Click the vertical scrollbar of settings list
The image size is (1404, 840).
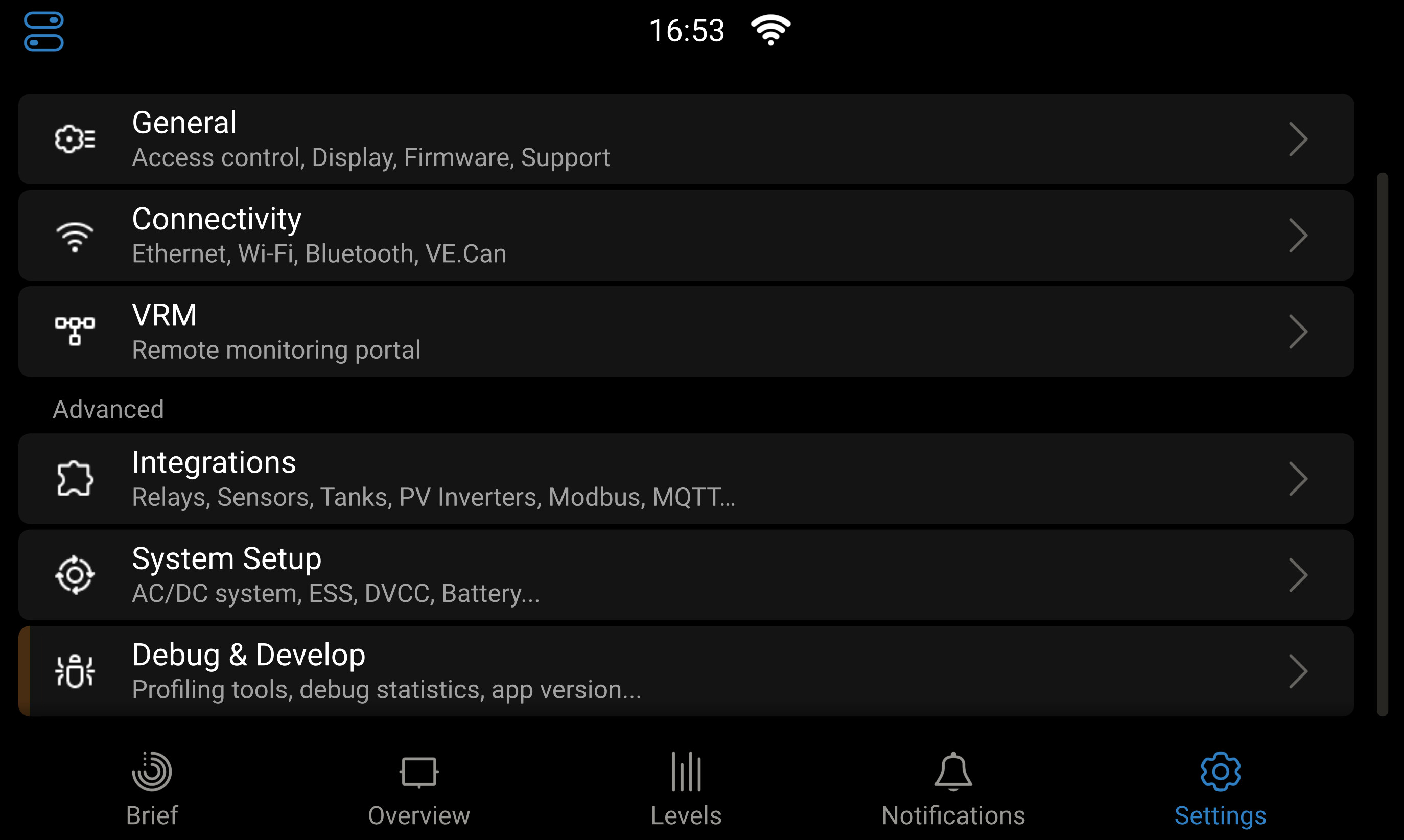(x=1383, y=445)
